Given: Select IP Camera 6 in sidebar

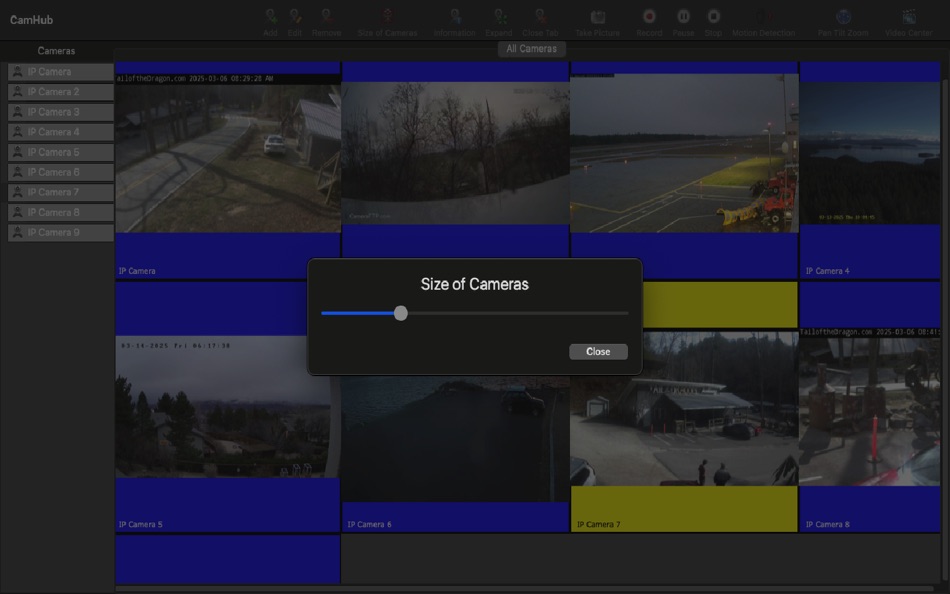Looking at the screenshot, I should (x=61, y=172).
